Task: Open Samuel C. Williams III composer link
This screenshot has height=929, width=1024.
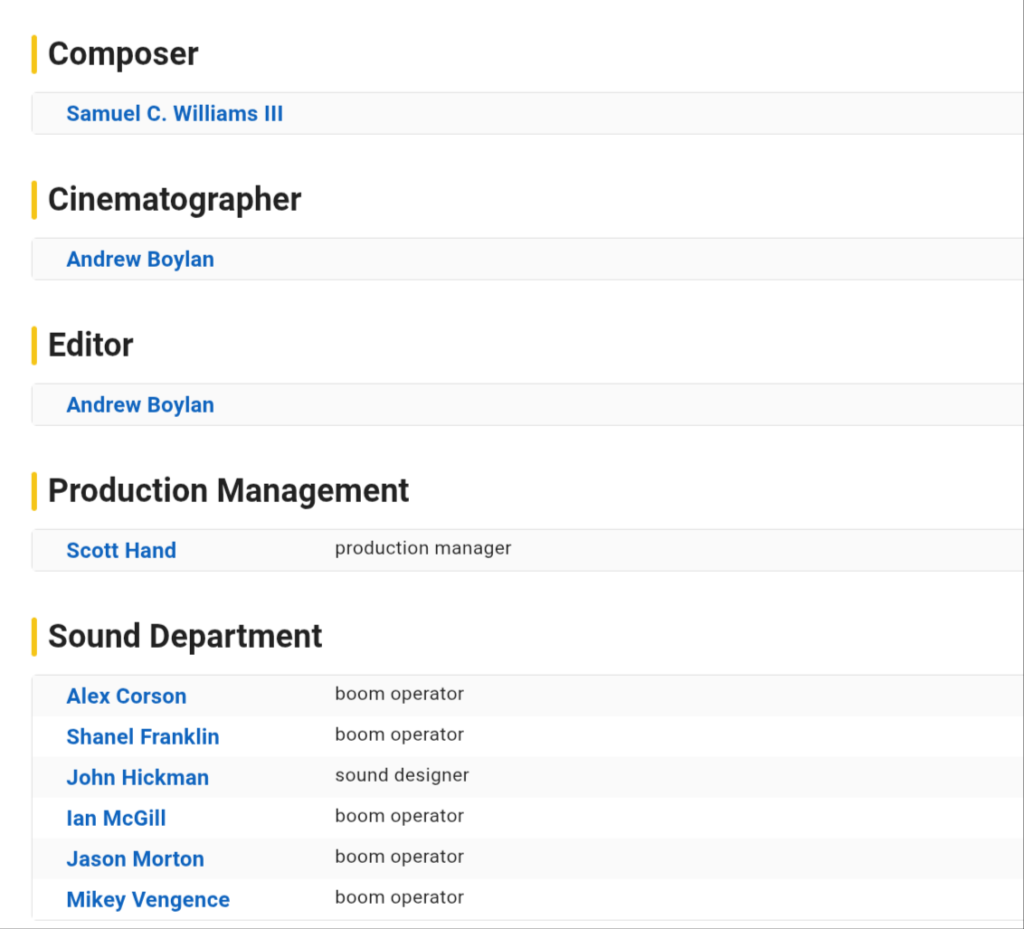Action: [x=174, y=114]
